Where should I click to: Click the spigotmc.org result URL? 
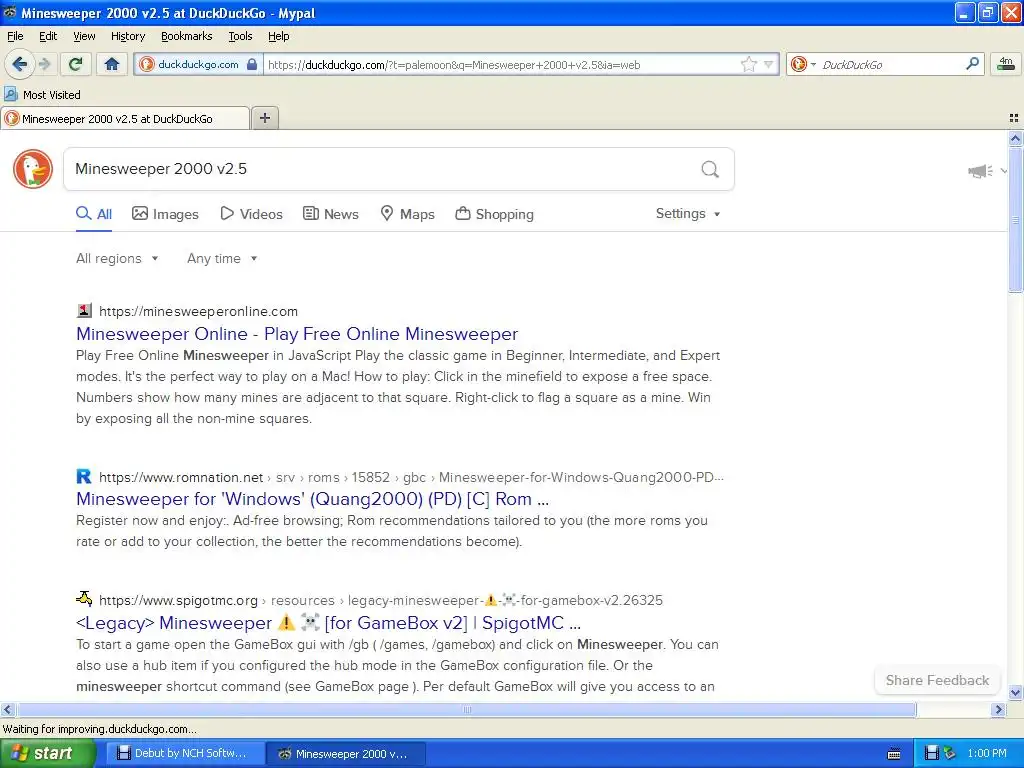[381, 600]
